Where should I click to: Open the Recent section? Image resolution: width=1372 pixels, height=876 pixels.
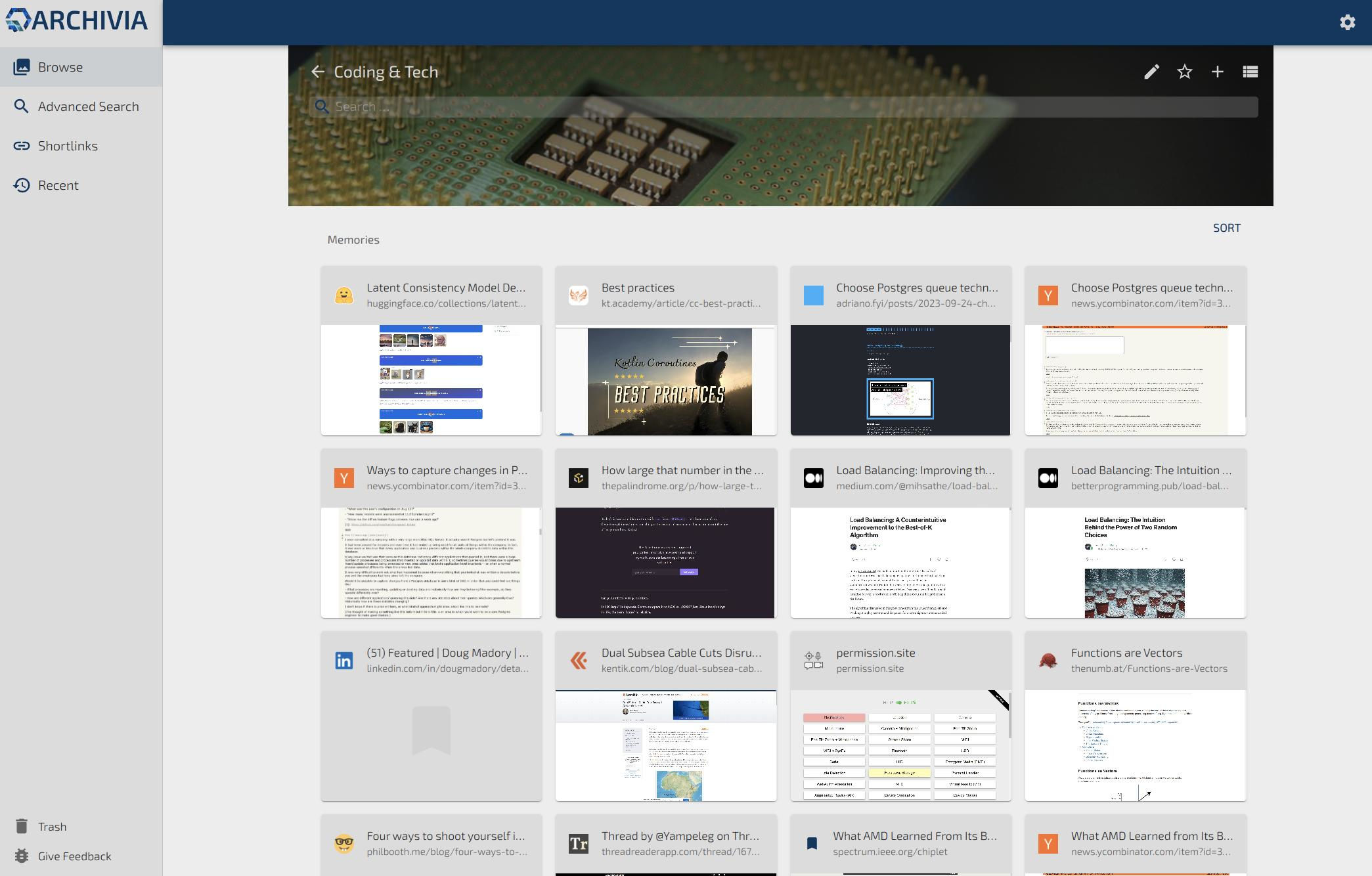pos(58,185)
